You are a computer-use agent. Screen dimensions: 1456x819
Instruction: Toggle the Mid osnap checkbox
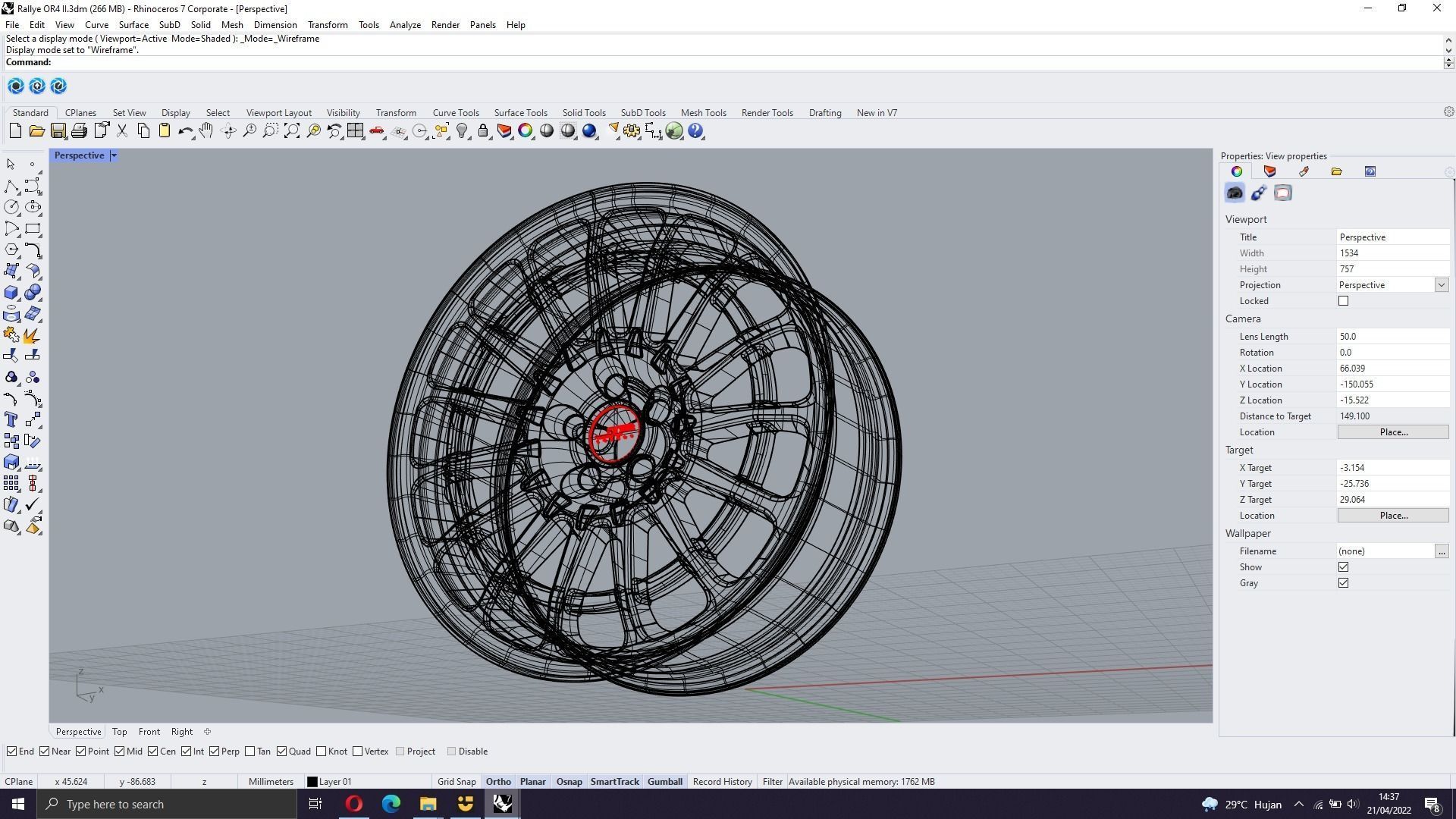tap(119, 752)
